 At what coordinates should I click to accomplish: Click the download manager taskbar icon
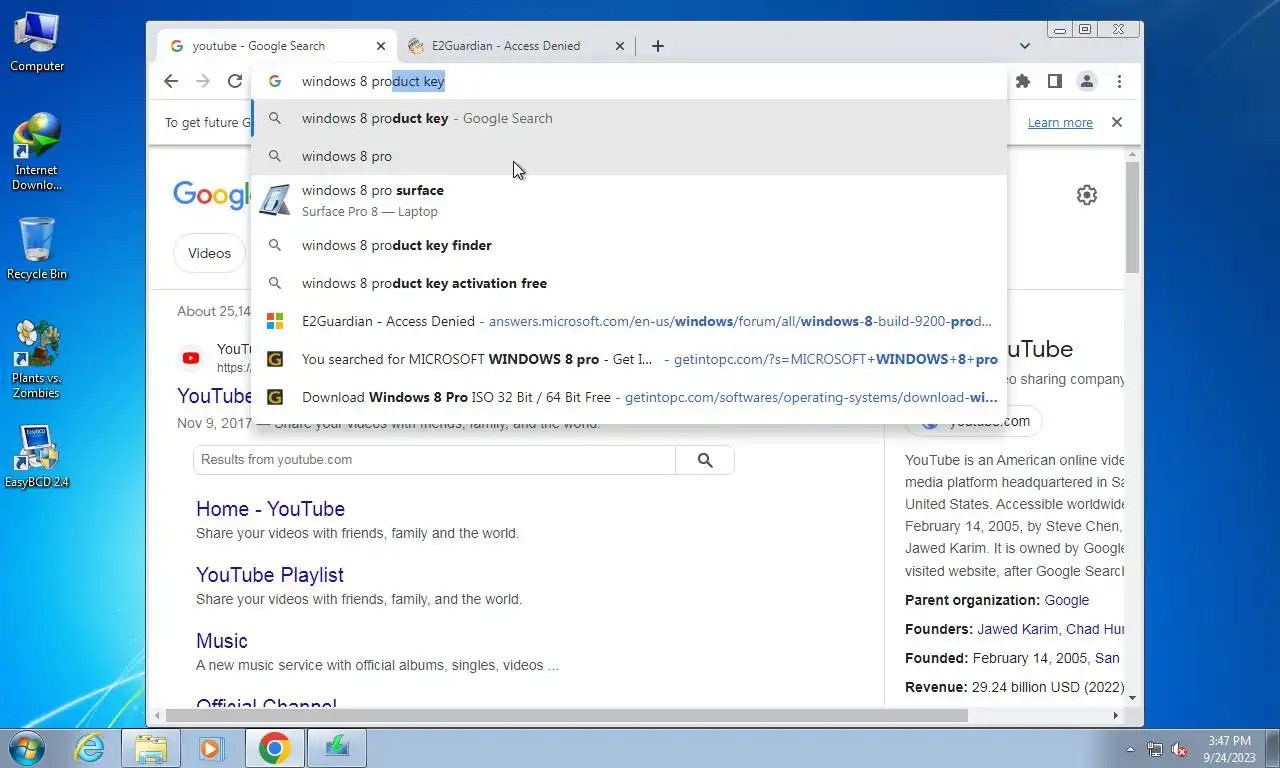(x=337, y=748)
